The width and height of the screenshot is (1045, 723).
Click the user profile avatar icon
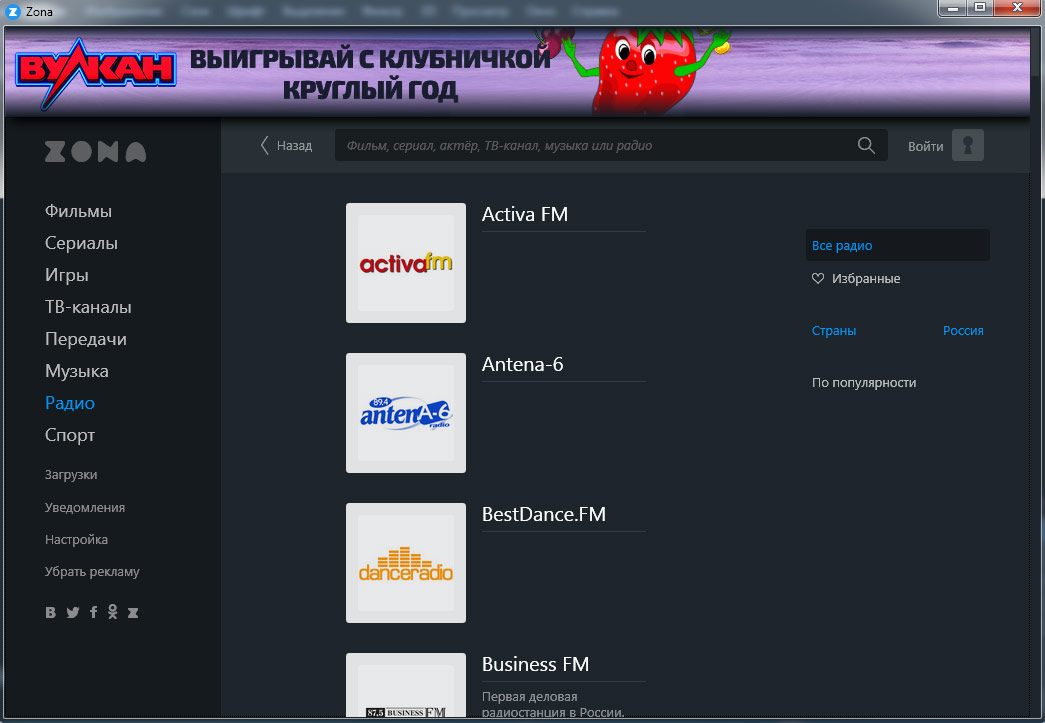[x=968, y=145]
